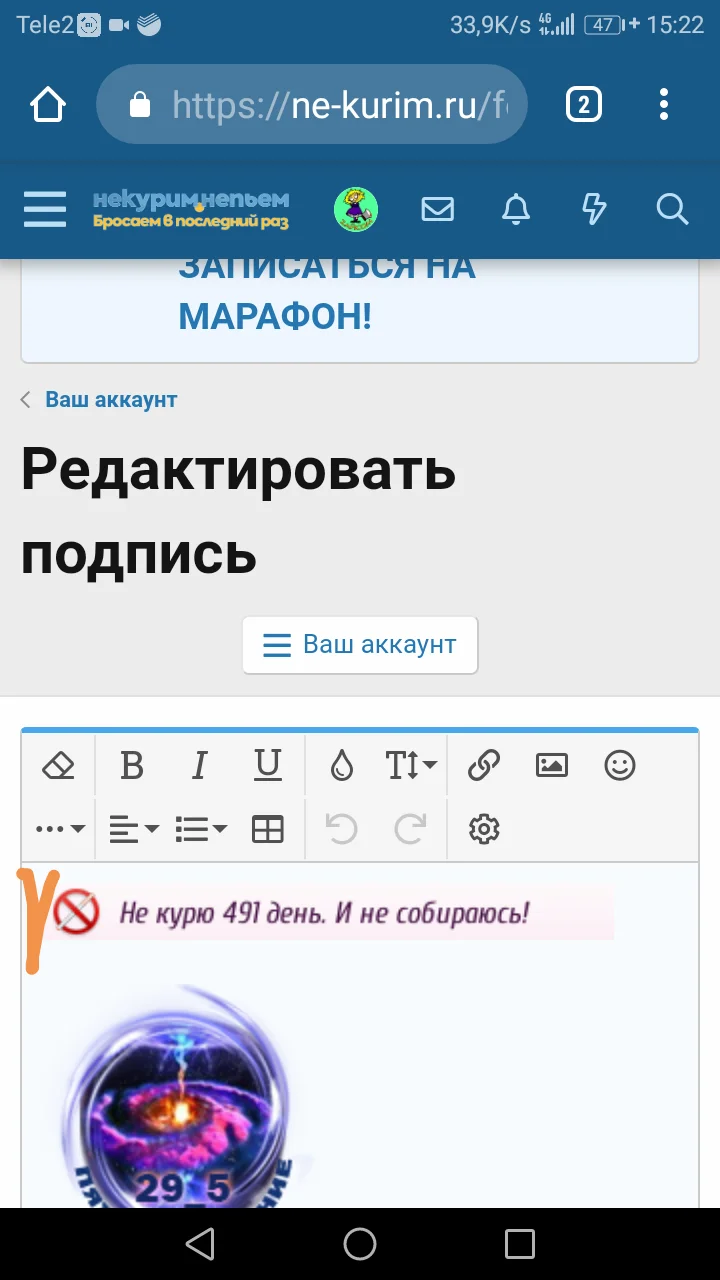Click the ЗАПИСАТЬСЯ НА МАРАФОН! link
This screenshot has height=1280, width=720.
327,291
